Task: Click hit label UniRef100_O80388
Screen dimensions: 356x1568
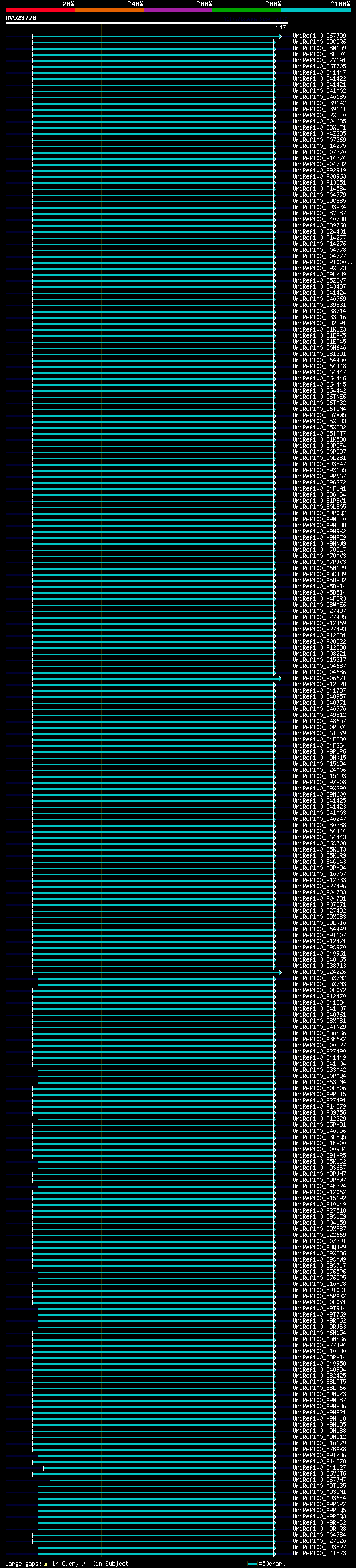Action: [319, 825]
